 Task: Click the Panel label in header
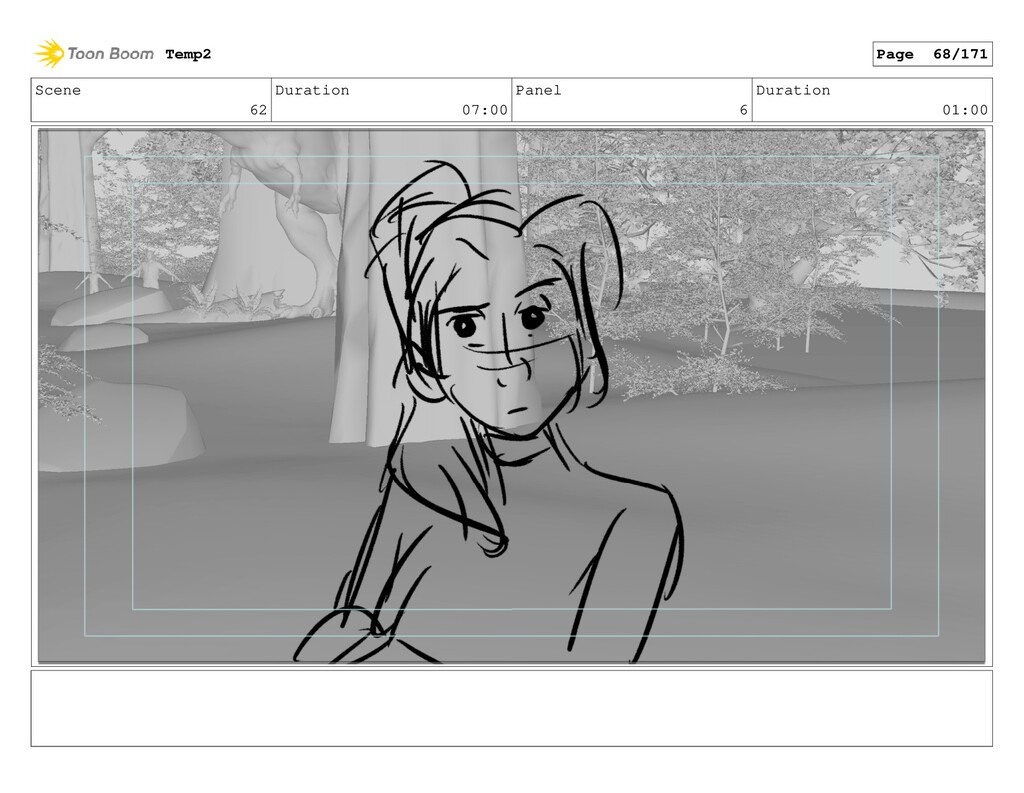pyautogui.click(x=538, y=90)
